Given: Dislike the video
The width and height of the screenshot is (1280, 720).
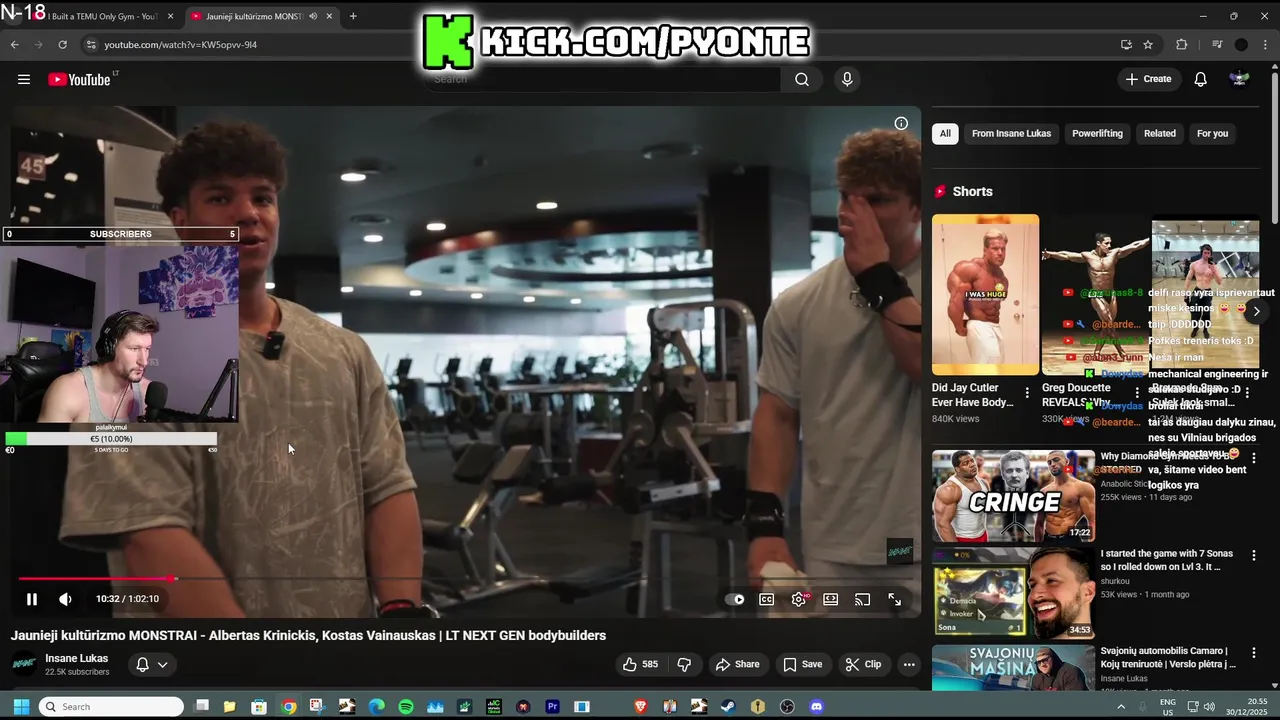Looking at the screenshot, I should coord(685,664).
